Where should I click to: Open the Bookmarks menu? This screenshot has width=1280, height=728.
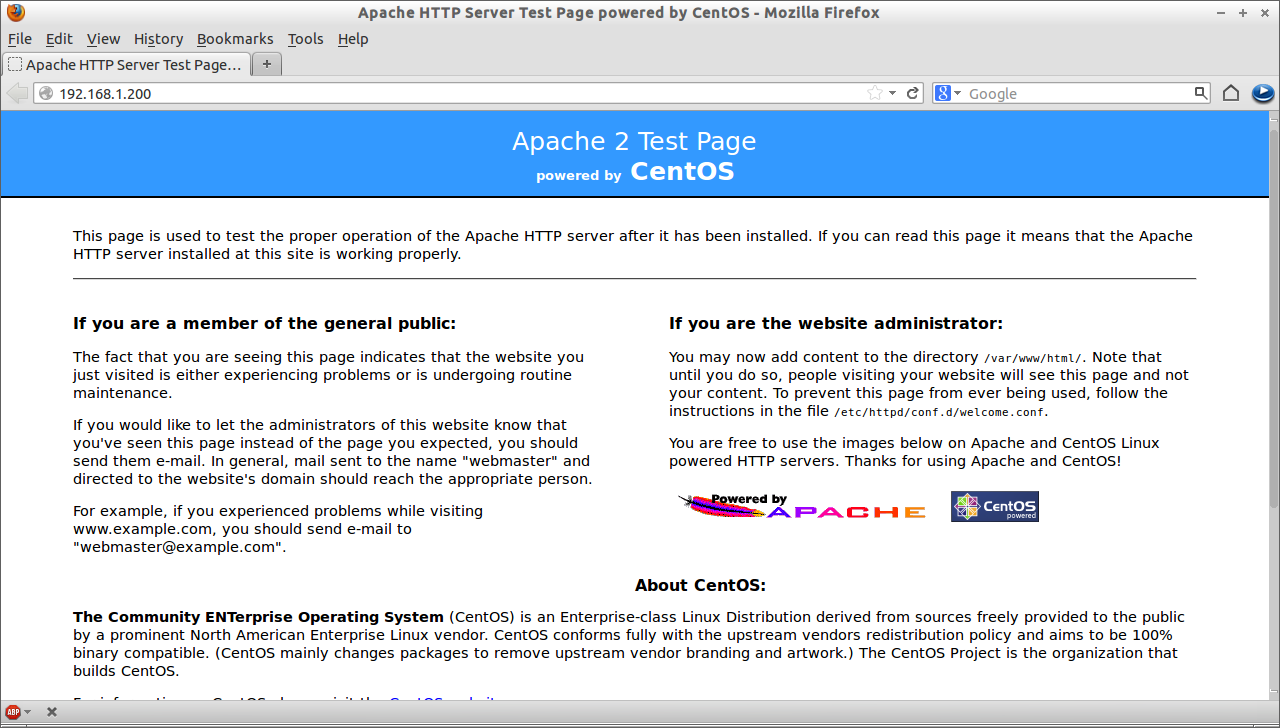(x=235, y=39)
